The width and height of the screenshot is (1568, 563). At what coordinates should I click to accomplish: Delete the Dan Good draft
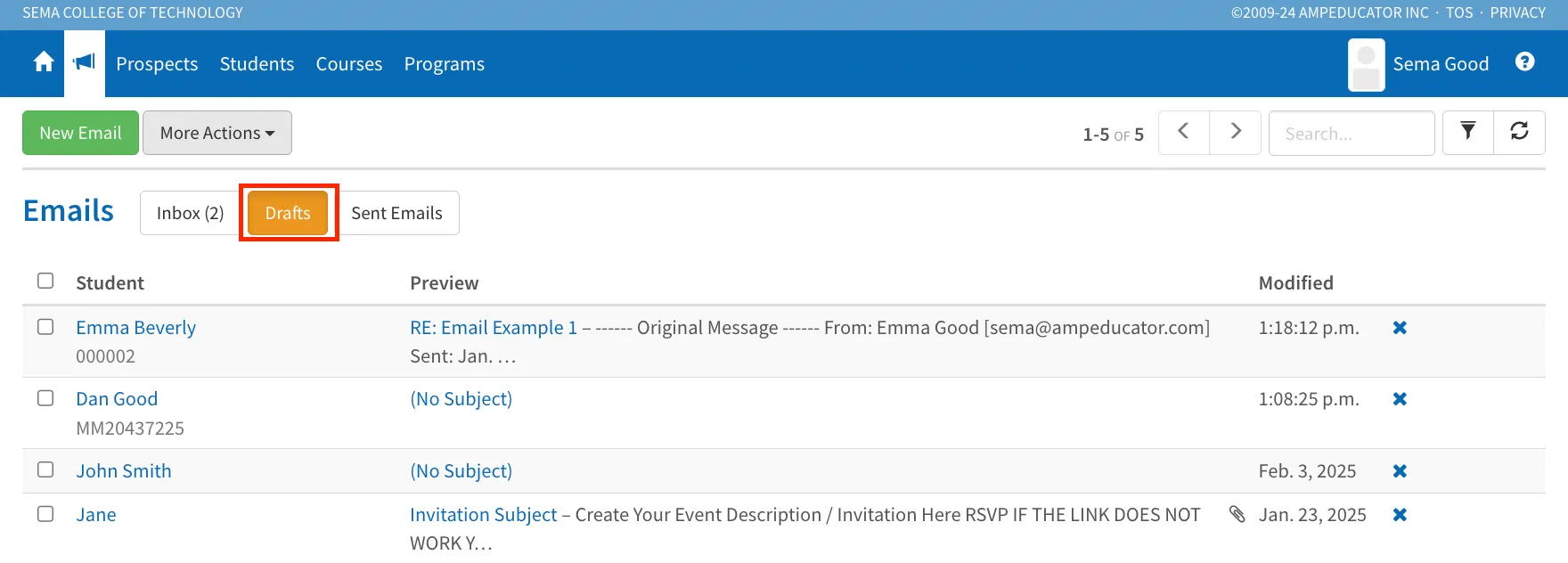pyautogui.click(x=1400, y=399)
